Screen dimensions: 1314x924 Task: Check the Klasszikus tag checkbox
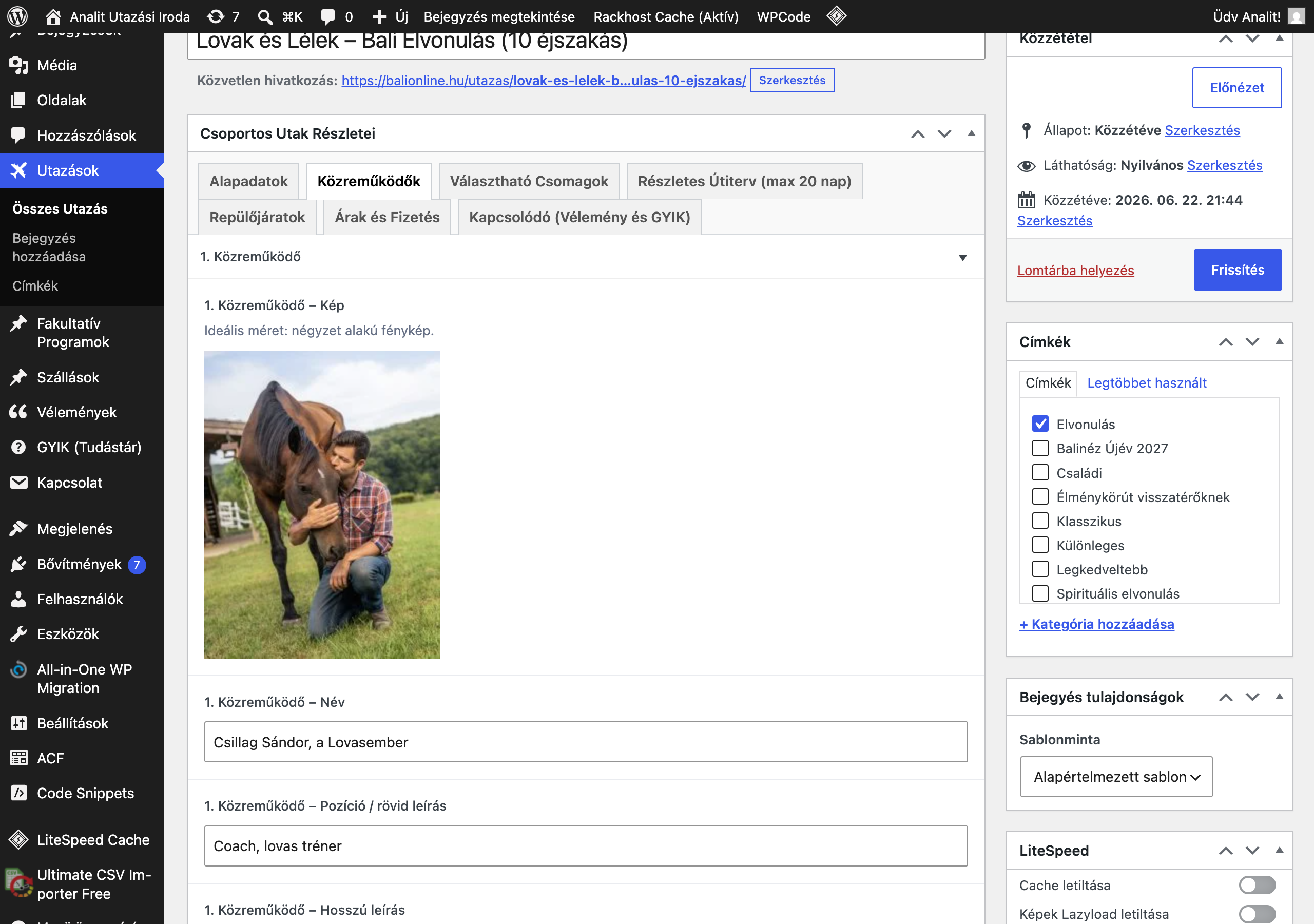pos(1040,521)
